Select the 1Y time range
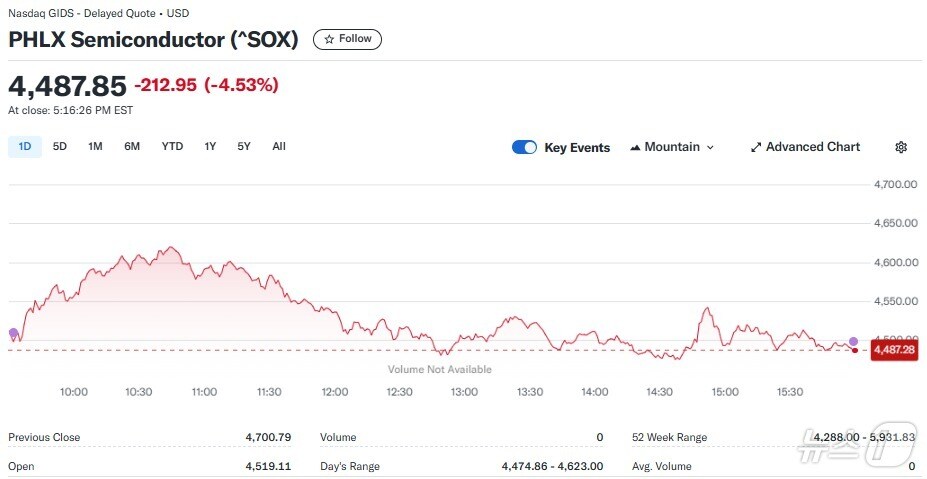927x479 pixels. pos(210,146)
